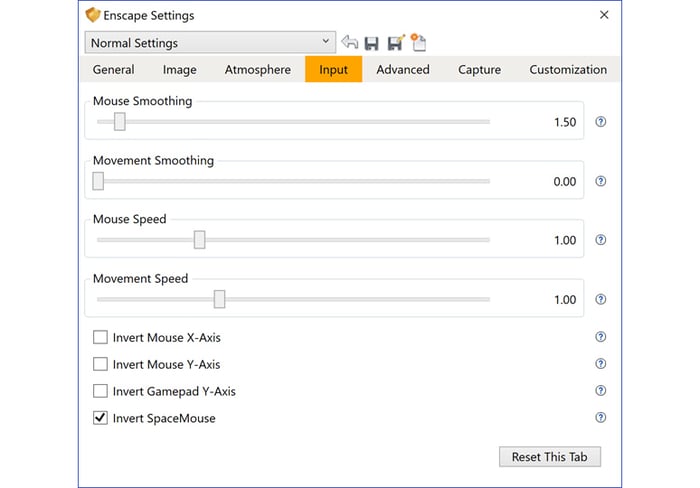The width and height of the screenshot is (700, 488).
Task: Click help icon for Invert Mouse X-Axis
Action: [x=600, y=337]
